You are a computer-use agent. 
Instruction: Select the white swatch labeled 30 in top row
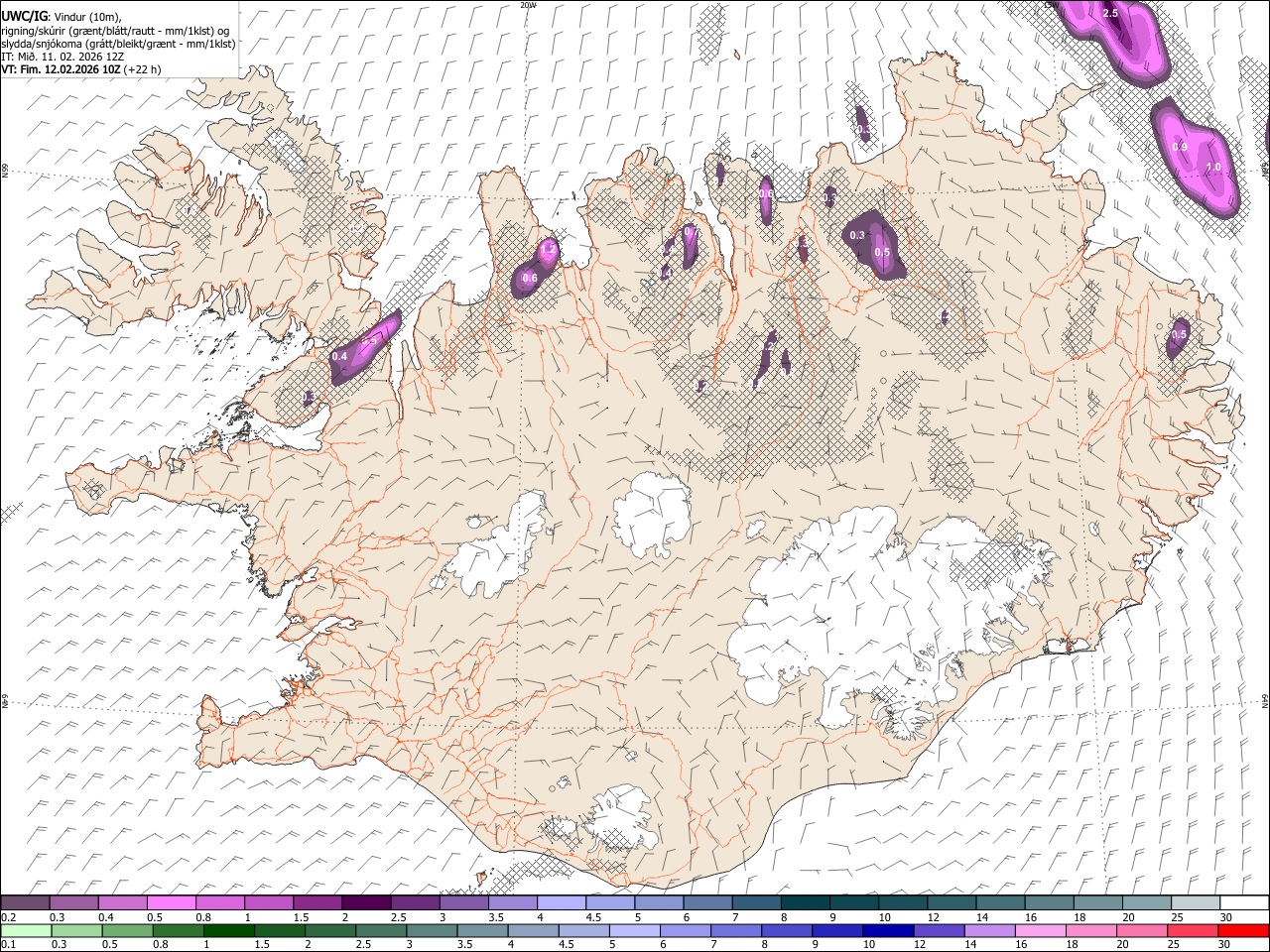point(1243,903)
